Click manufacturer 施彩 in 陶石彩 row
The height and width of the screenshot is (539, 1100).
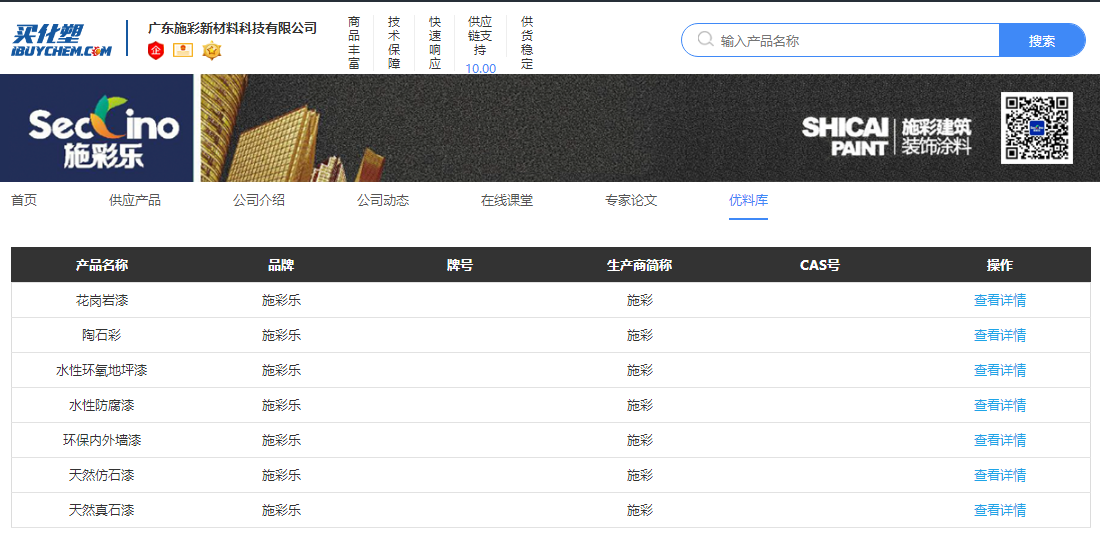click(640, 335)
